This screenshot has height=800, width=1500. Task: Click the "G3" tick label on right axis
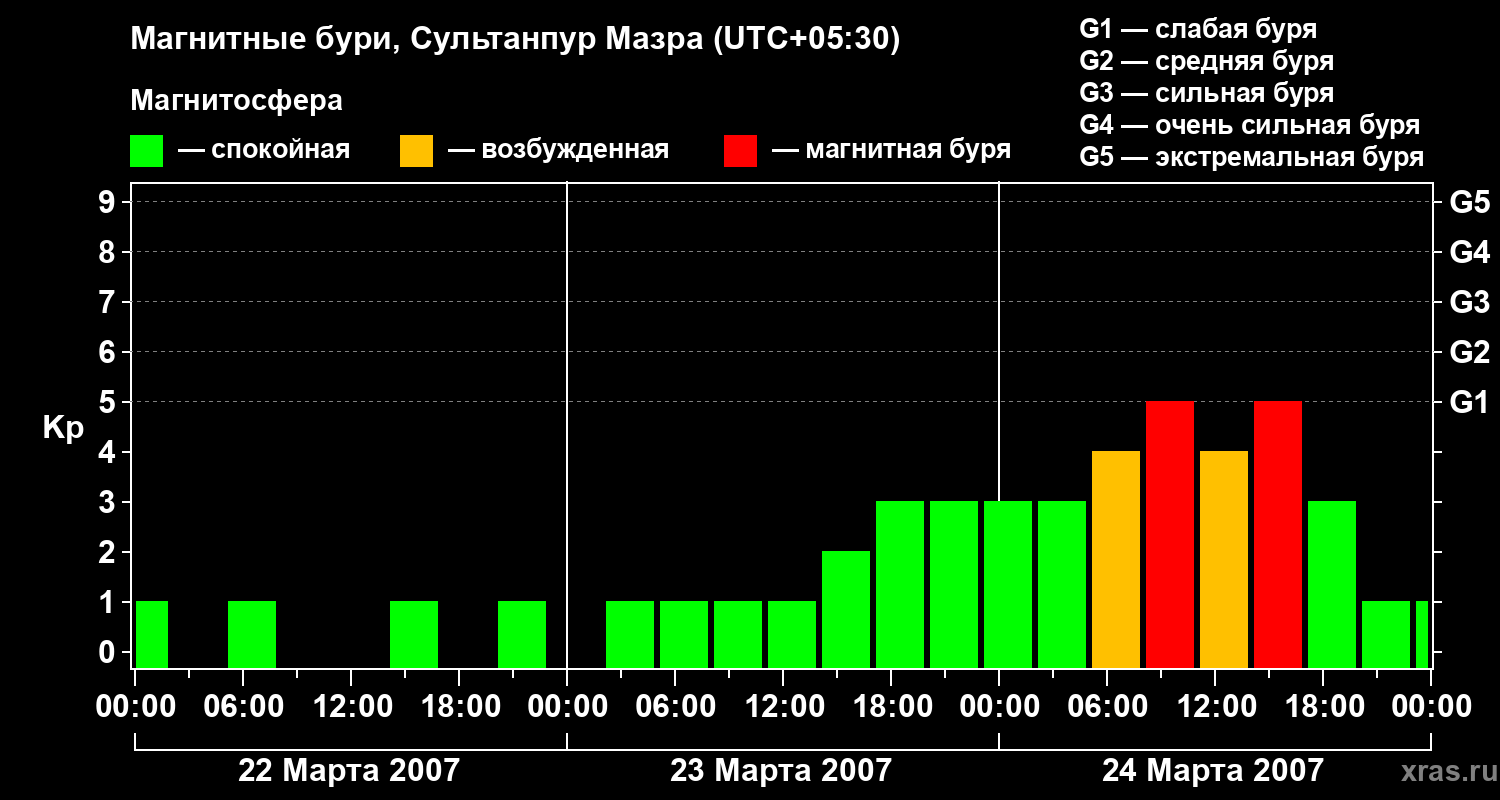tap(1470, 302)
